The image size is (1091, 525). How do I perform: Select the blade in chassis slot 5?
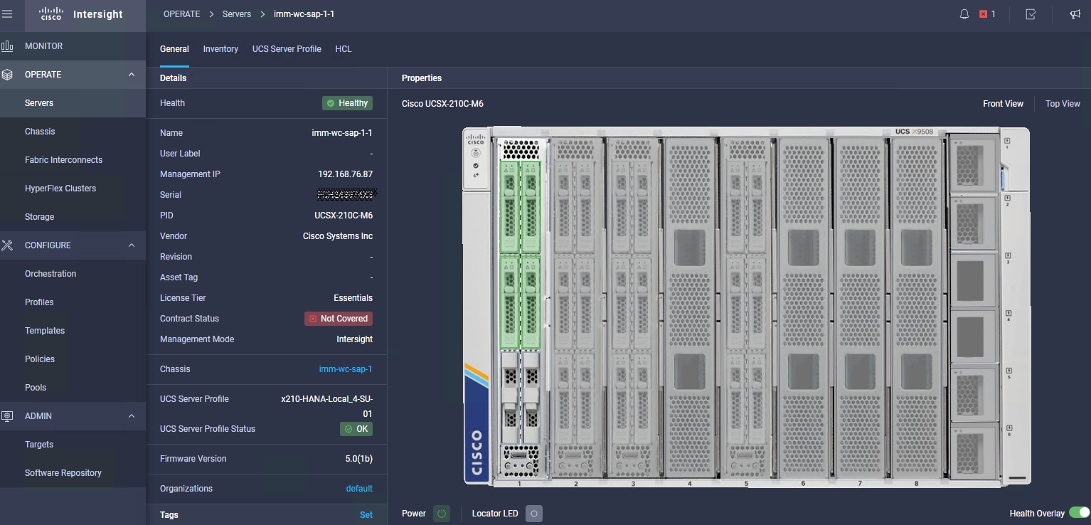(x=746, y=308)
